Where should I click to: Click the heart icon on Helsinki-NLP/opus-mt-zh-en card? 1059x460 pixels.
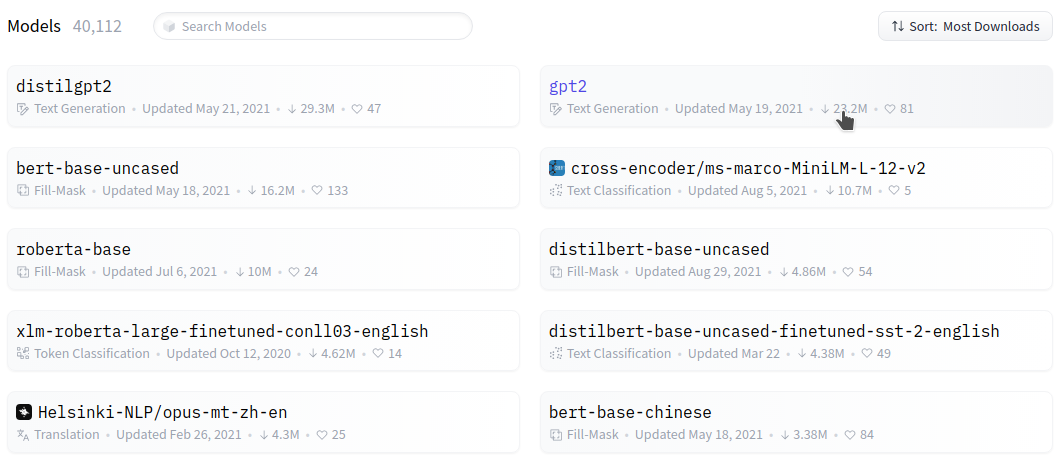(x=321, y=434)
